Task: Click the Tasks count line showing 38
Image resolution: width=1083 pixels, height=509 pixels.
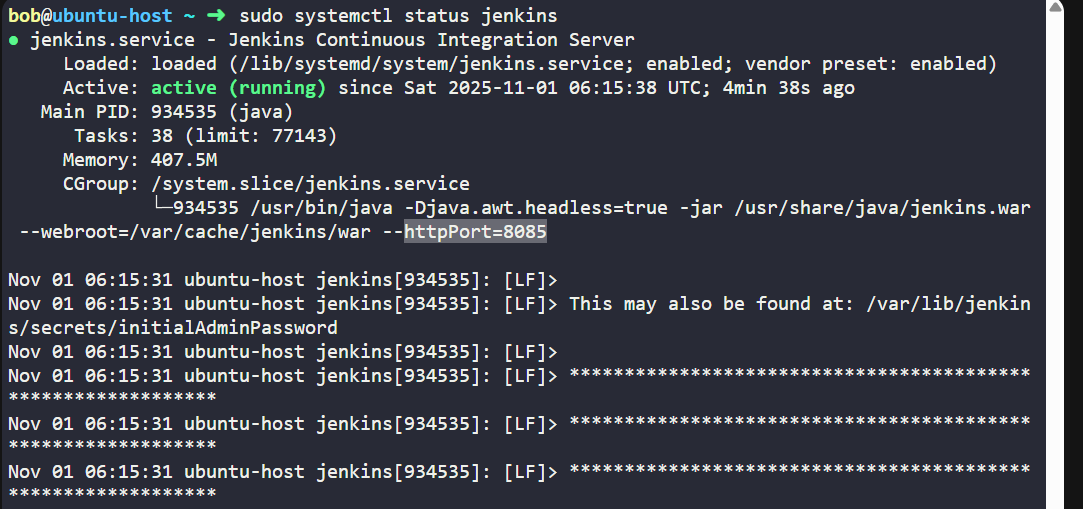Action: (x=244, y=136)
